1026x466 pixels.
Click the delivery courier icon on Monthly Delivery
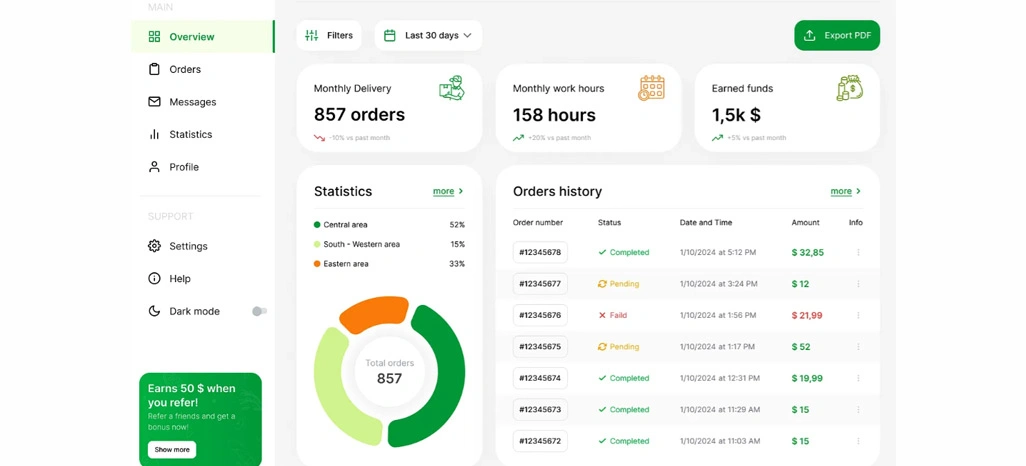(452, 88)
